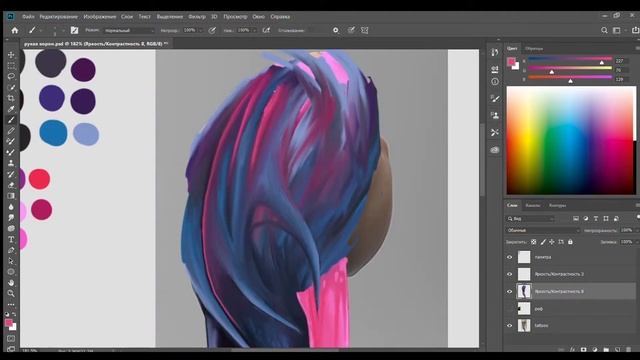
Task: Switch to the 'Образцы' swatches tab
Action: (534, 49)
